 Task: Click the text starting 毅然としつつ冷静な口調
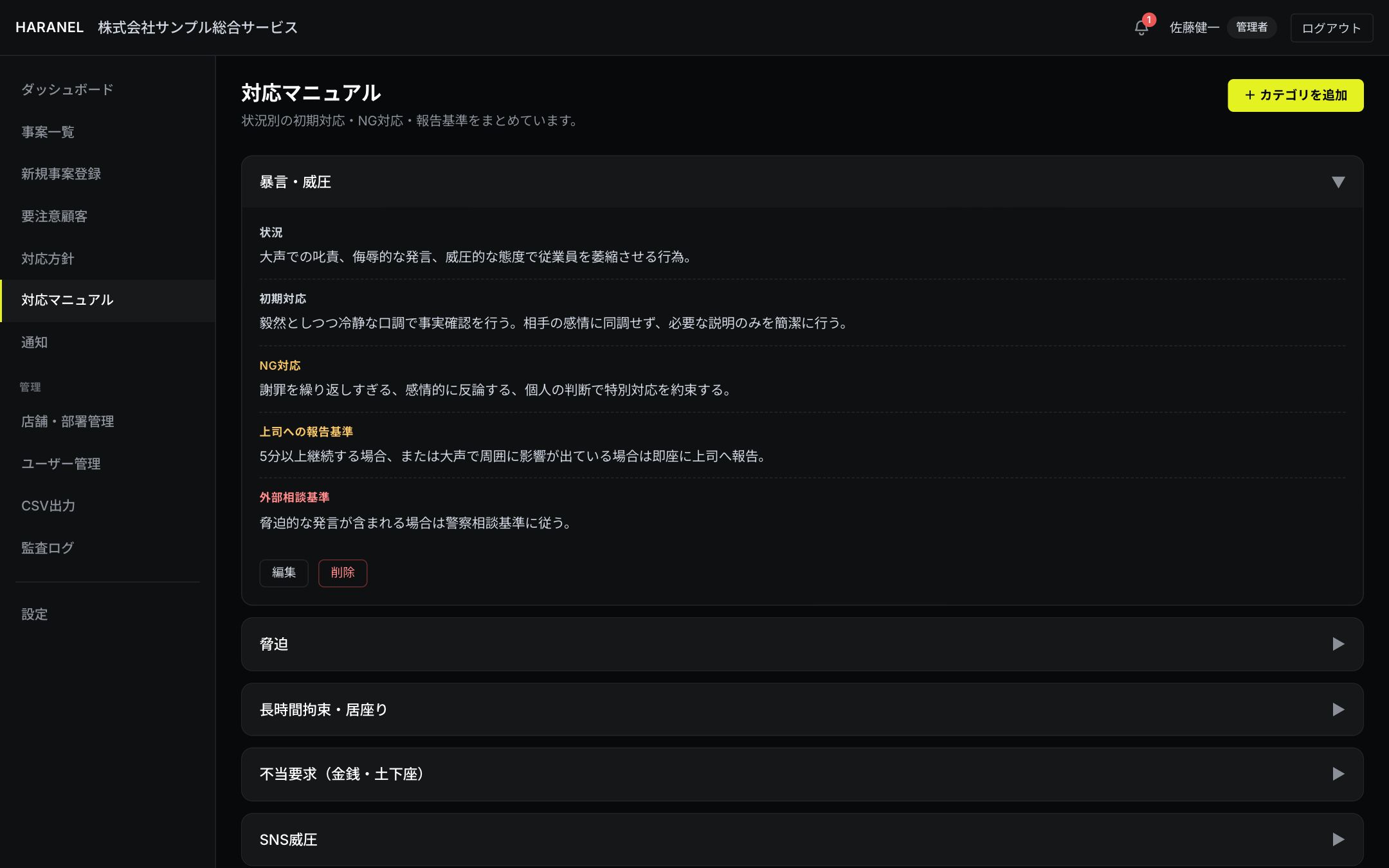(554, 323)
